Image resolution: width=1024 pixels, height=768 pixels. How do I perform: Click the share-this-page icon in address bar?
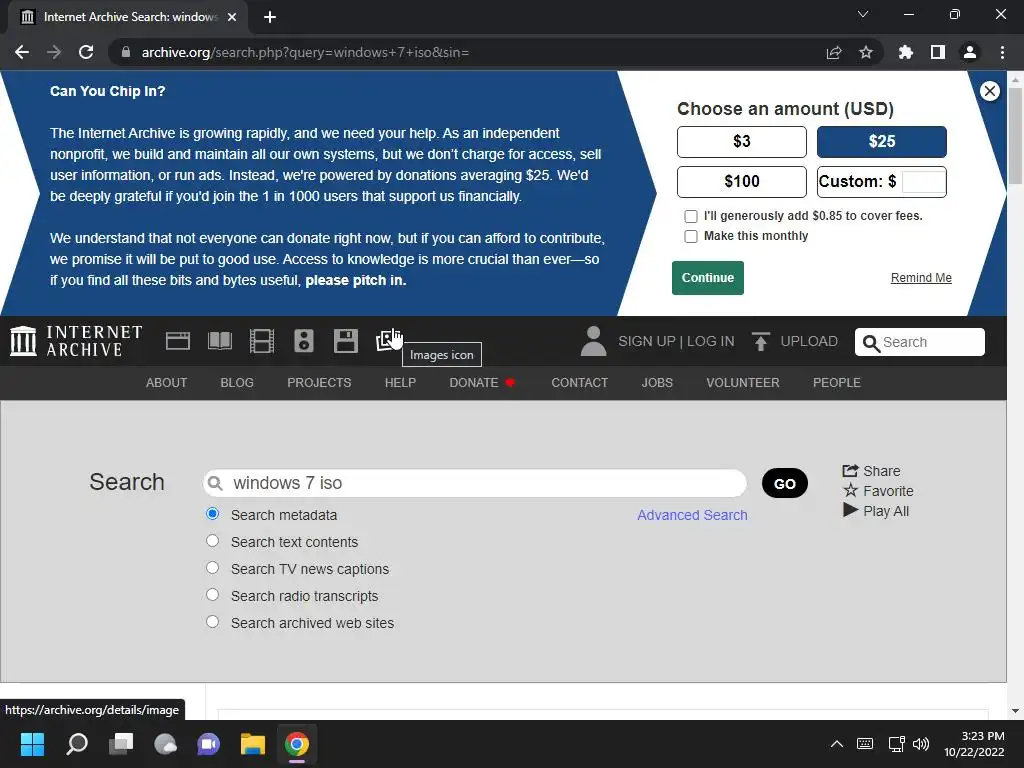pyautogui.click(x=834, y=52)
